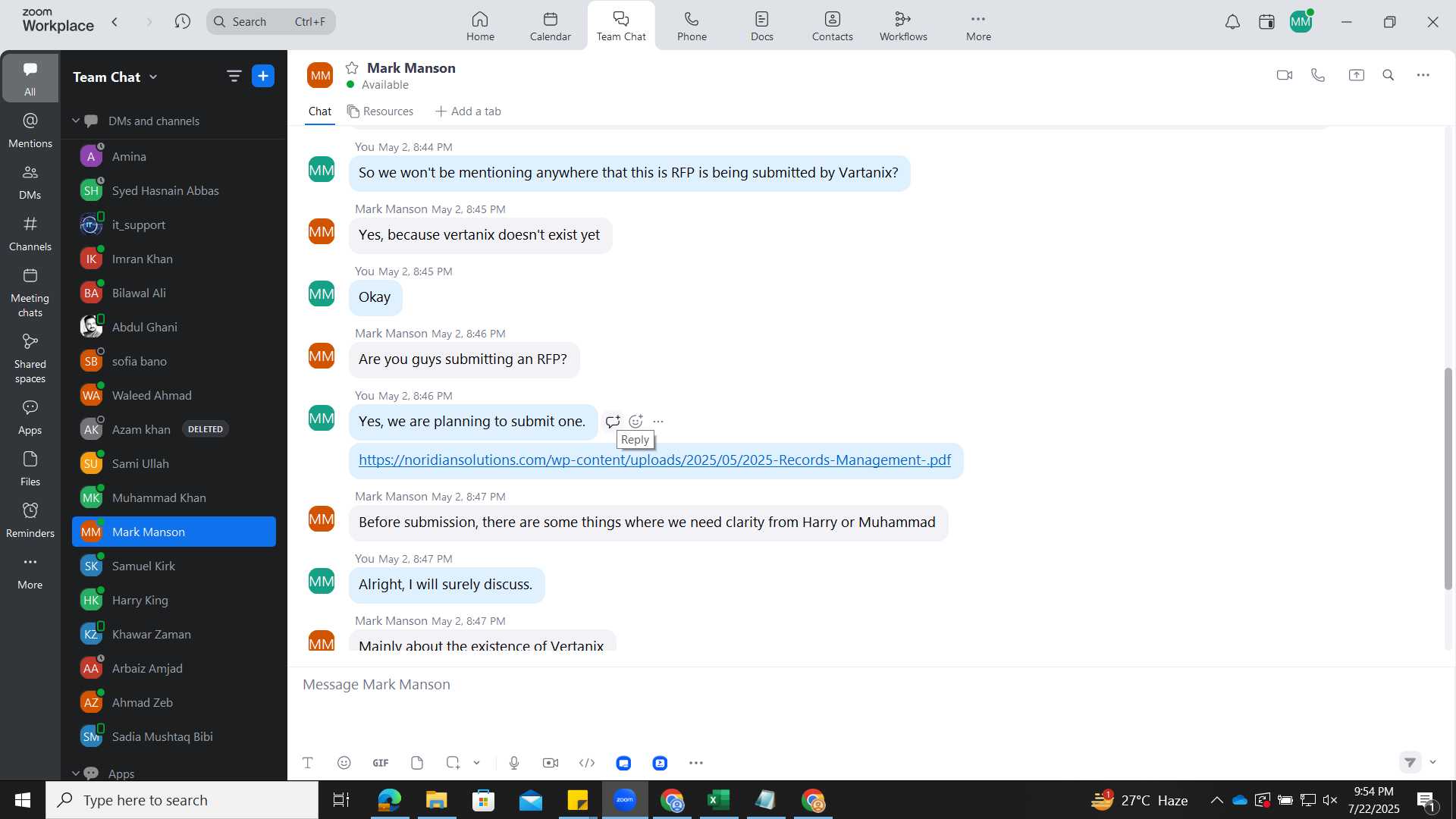Image resolution: width=1456 pixels, height=819 pixels.
Task: Open more composer options ellipsis
Action: pos(696,763)
